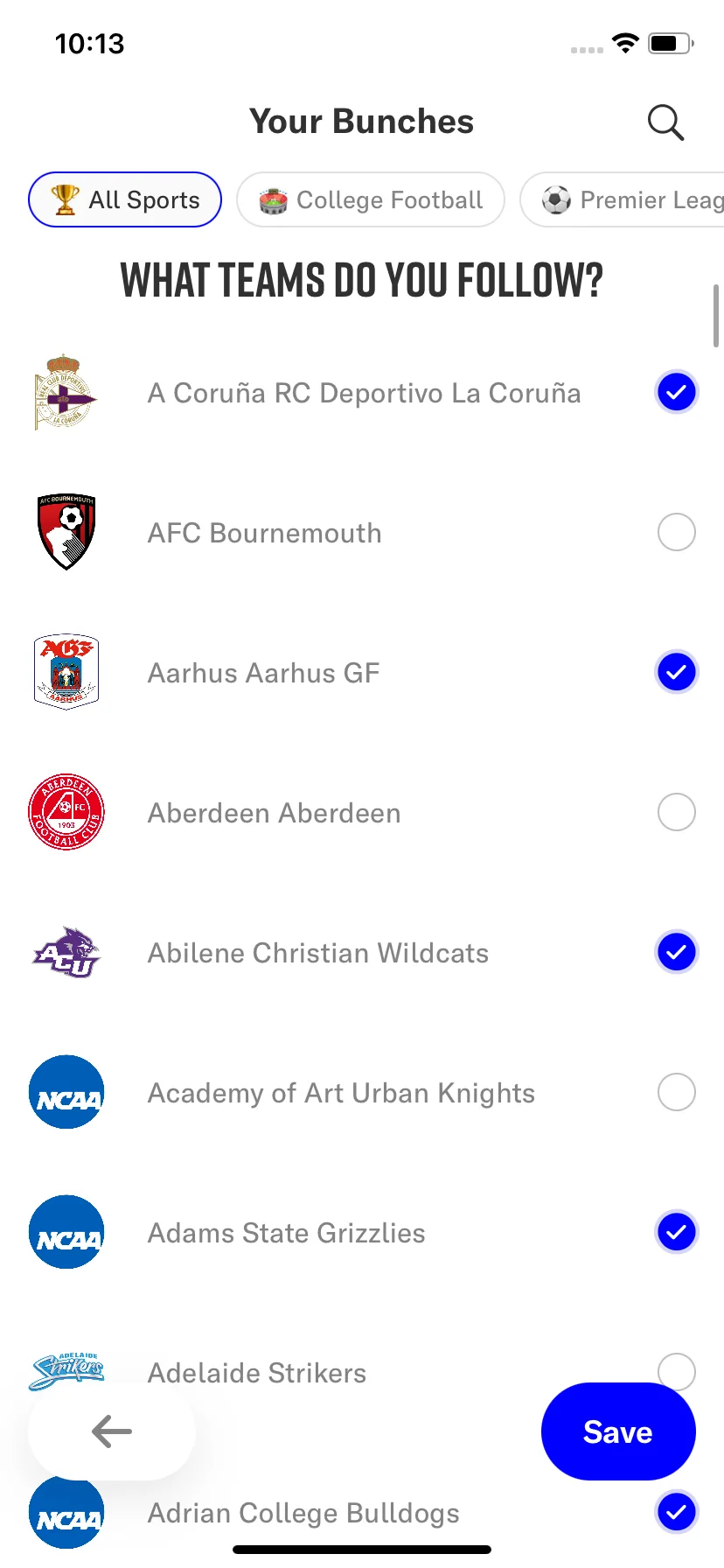
Task: Tap the Aberdeen Football Club red crest
Action: [66, 812]
